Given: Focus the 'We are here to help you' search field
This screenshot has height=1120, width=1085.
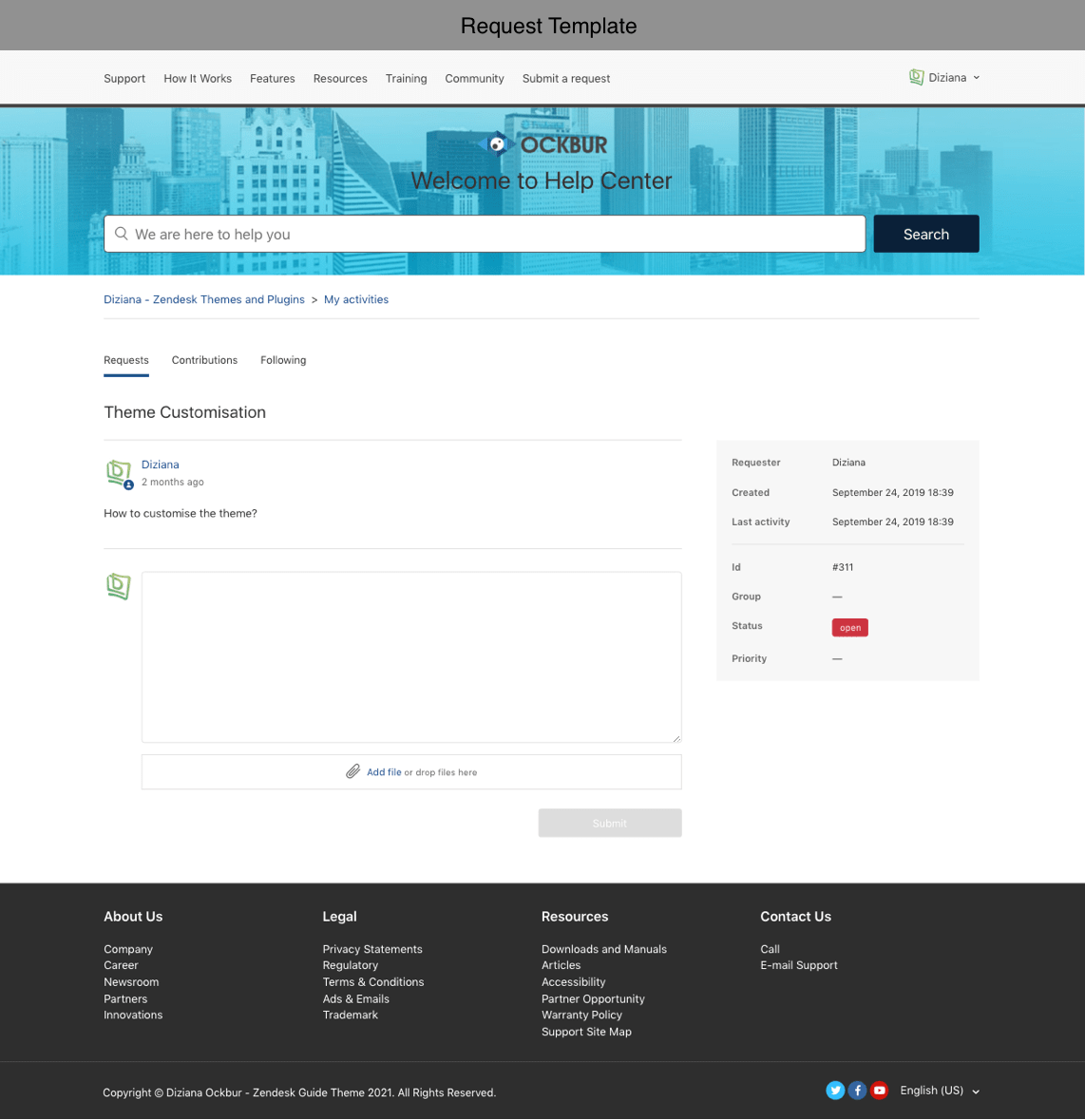Looking at the screenshot, I should (494, 234).
